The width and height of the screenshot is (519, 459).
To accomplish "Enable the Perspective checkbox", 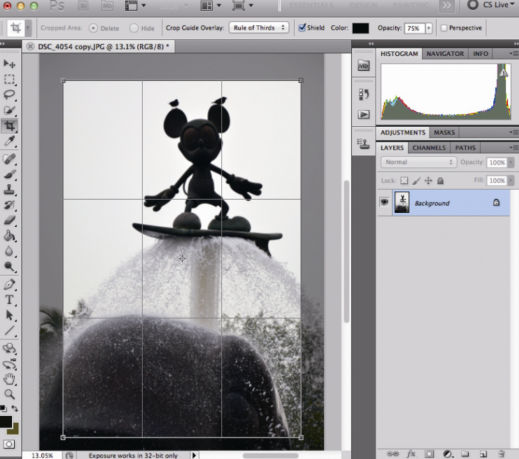I will (444, 28).
